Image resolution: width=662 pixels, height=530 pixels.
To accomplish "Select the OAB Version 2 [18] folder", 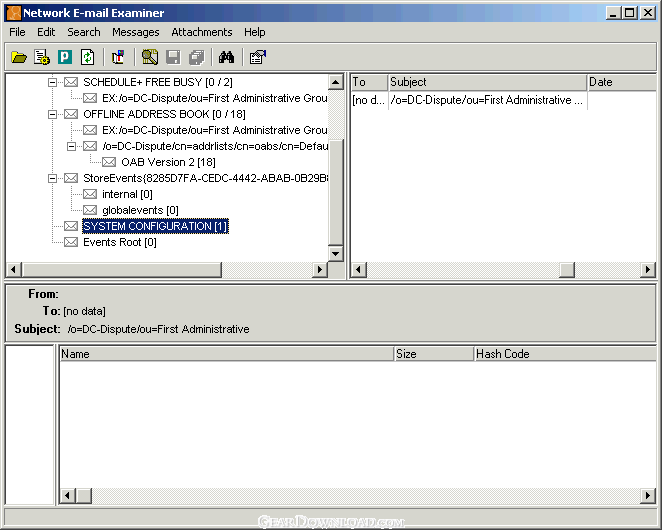I will coord(168,162).
